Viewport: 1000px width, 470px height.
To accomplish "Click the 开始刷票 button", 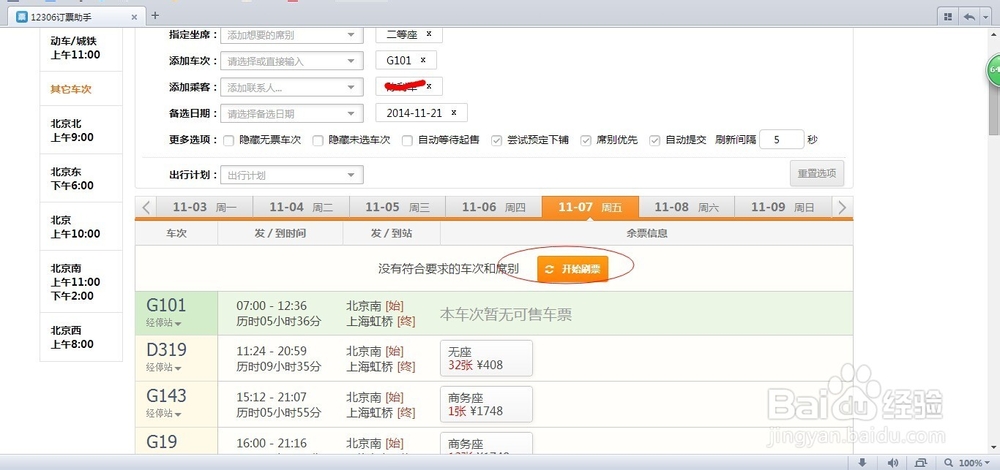I will pos(573,269).
